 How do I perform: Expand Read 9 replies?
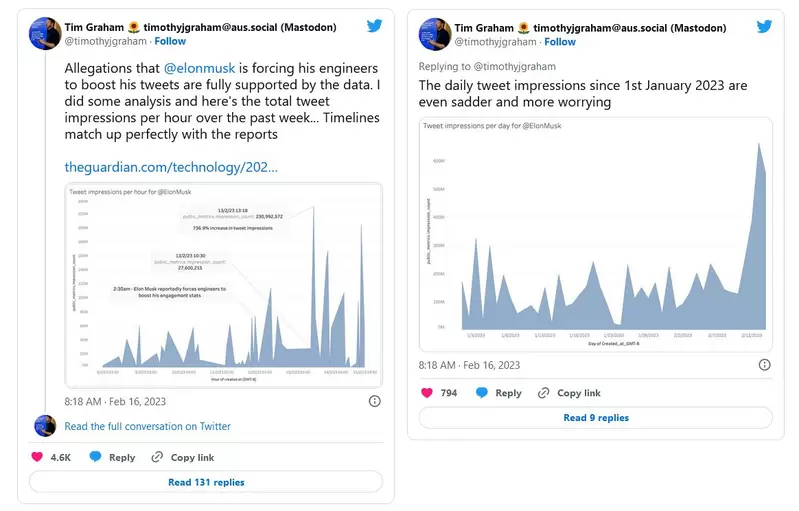click(596, 418)
